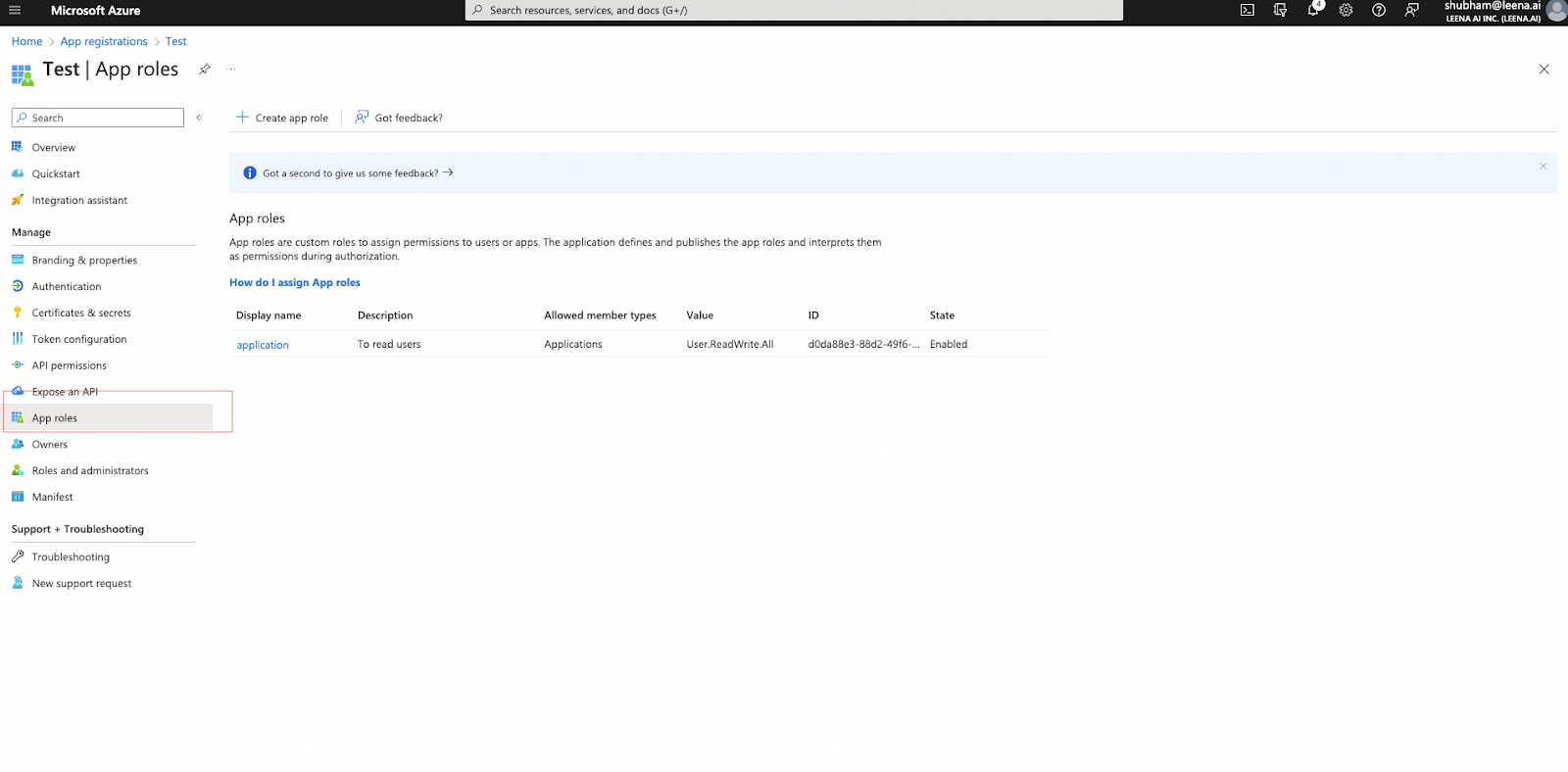Go to App registrations breadcrumb
The height and width of the screenshot is (772, 1568).
pos(104,42)
